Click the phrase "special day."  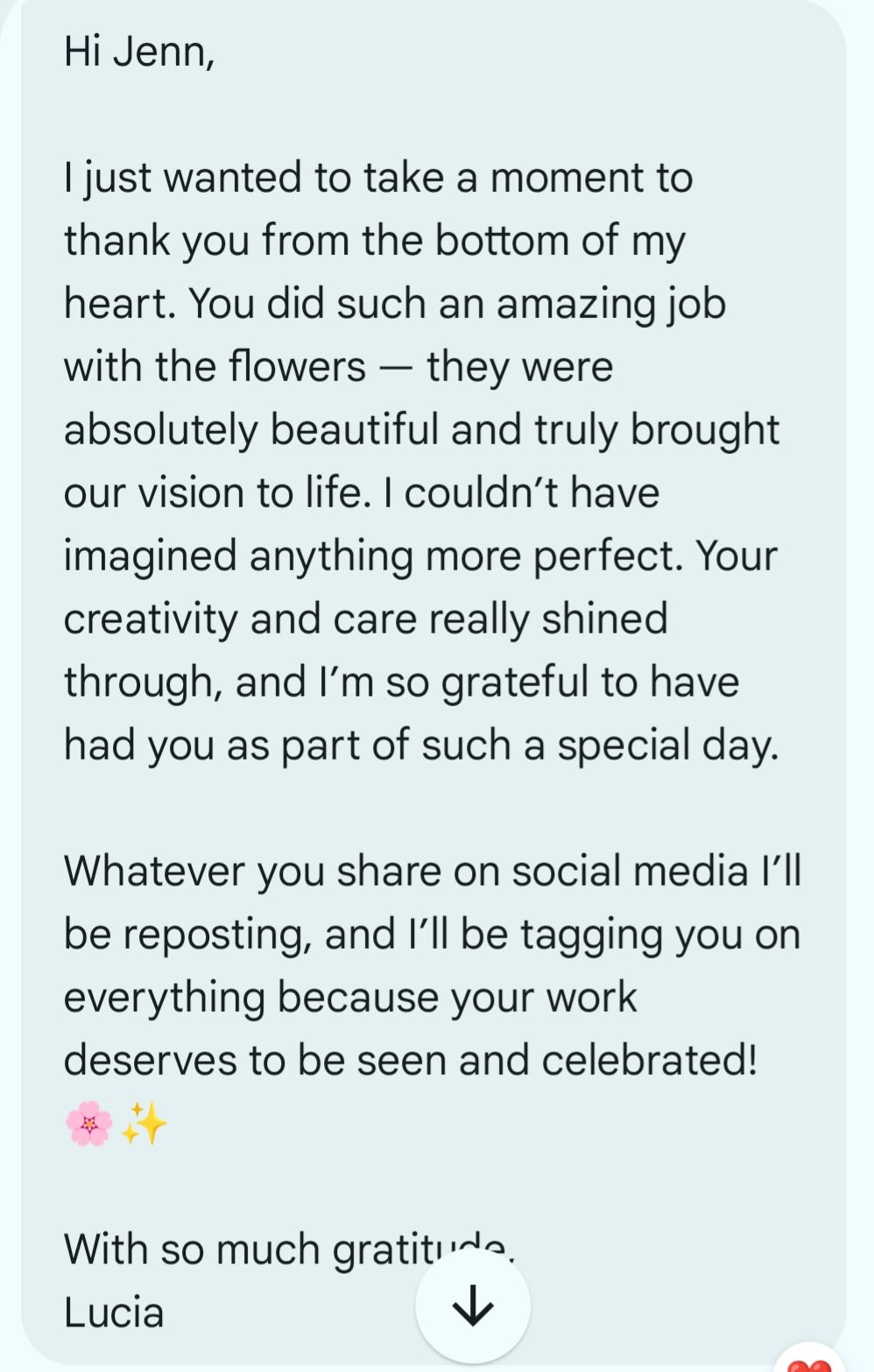click(x=667, y=745)
